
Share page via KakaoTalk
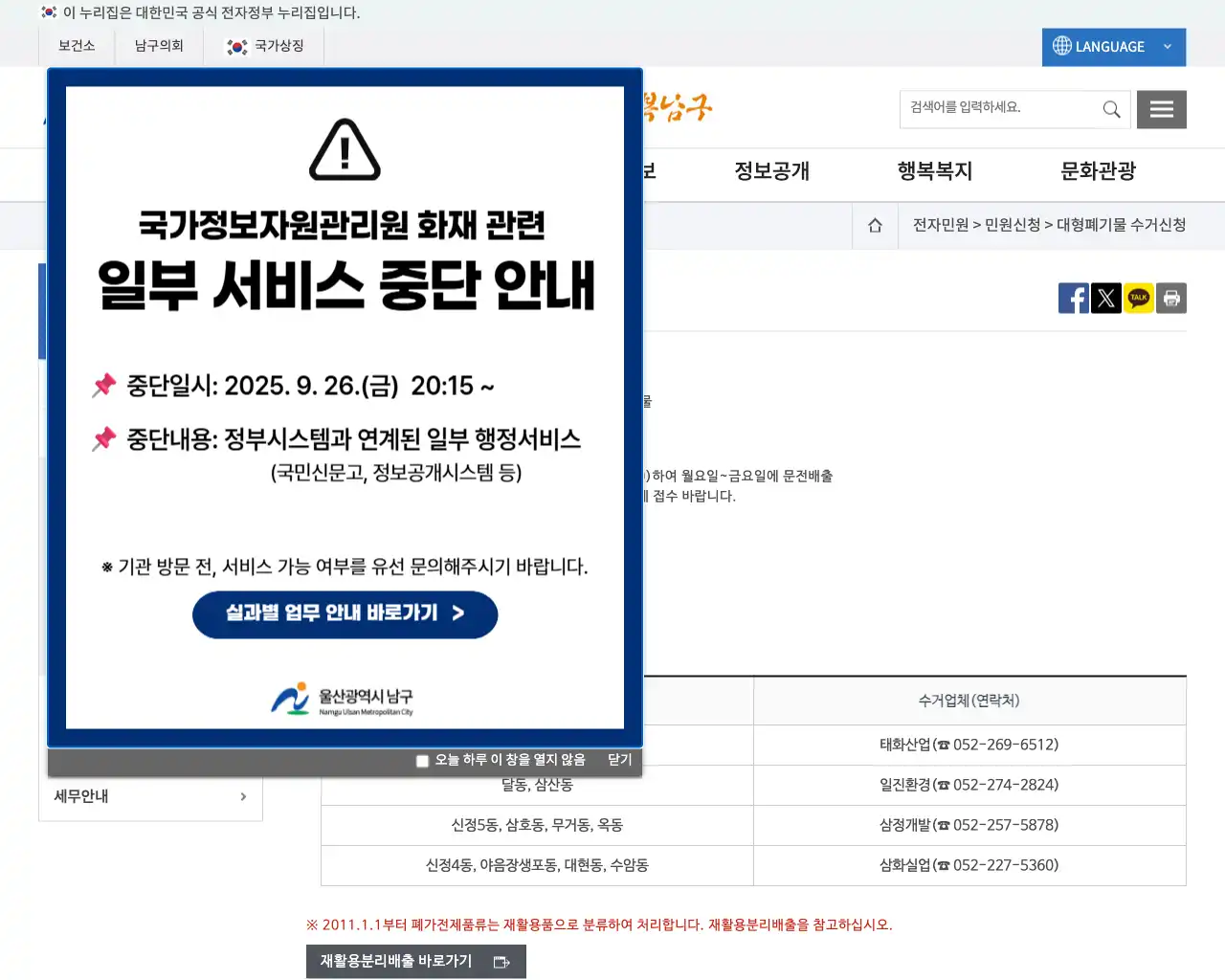pos(1139,298)
